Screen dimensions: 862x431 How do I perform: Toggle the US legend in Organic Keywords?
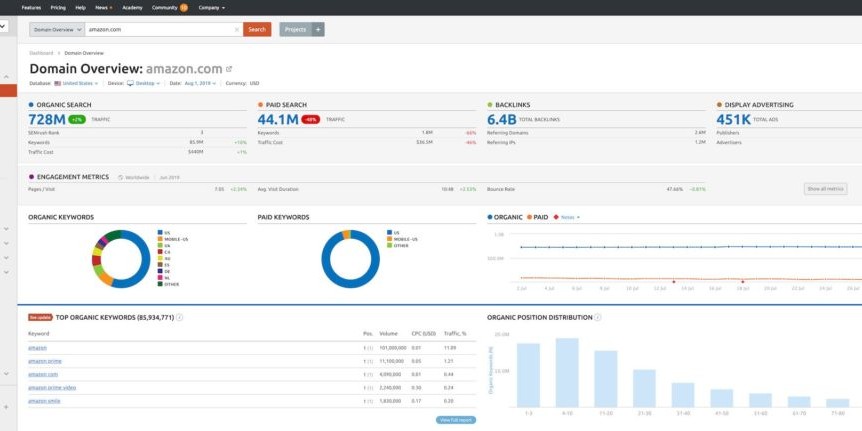pyautogui.click(x=164, y=233)
